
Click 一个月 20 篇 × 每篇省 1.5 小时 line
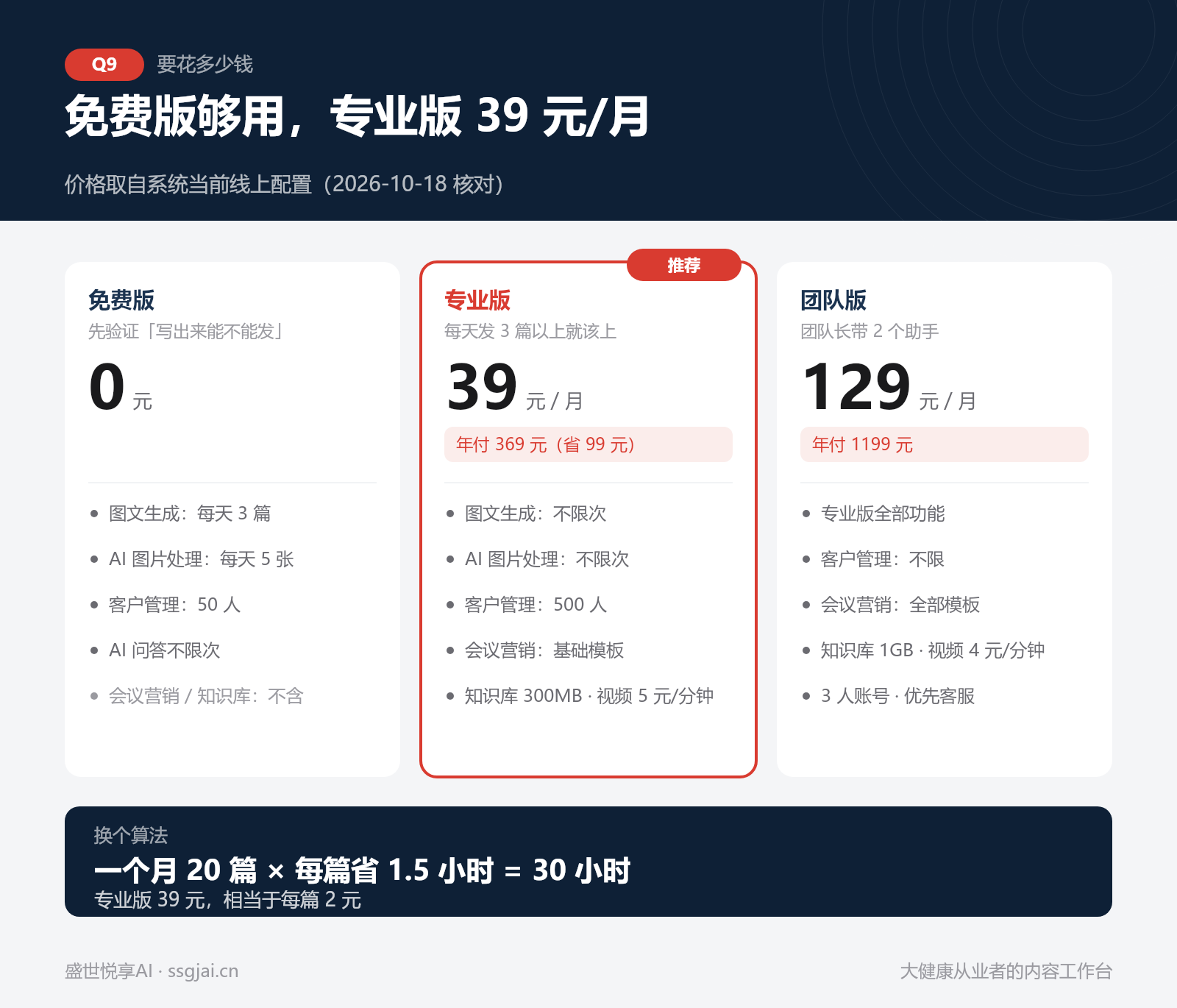pyautogui.click(x=362, y=870)
